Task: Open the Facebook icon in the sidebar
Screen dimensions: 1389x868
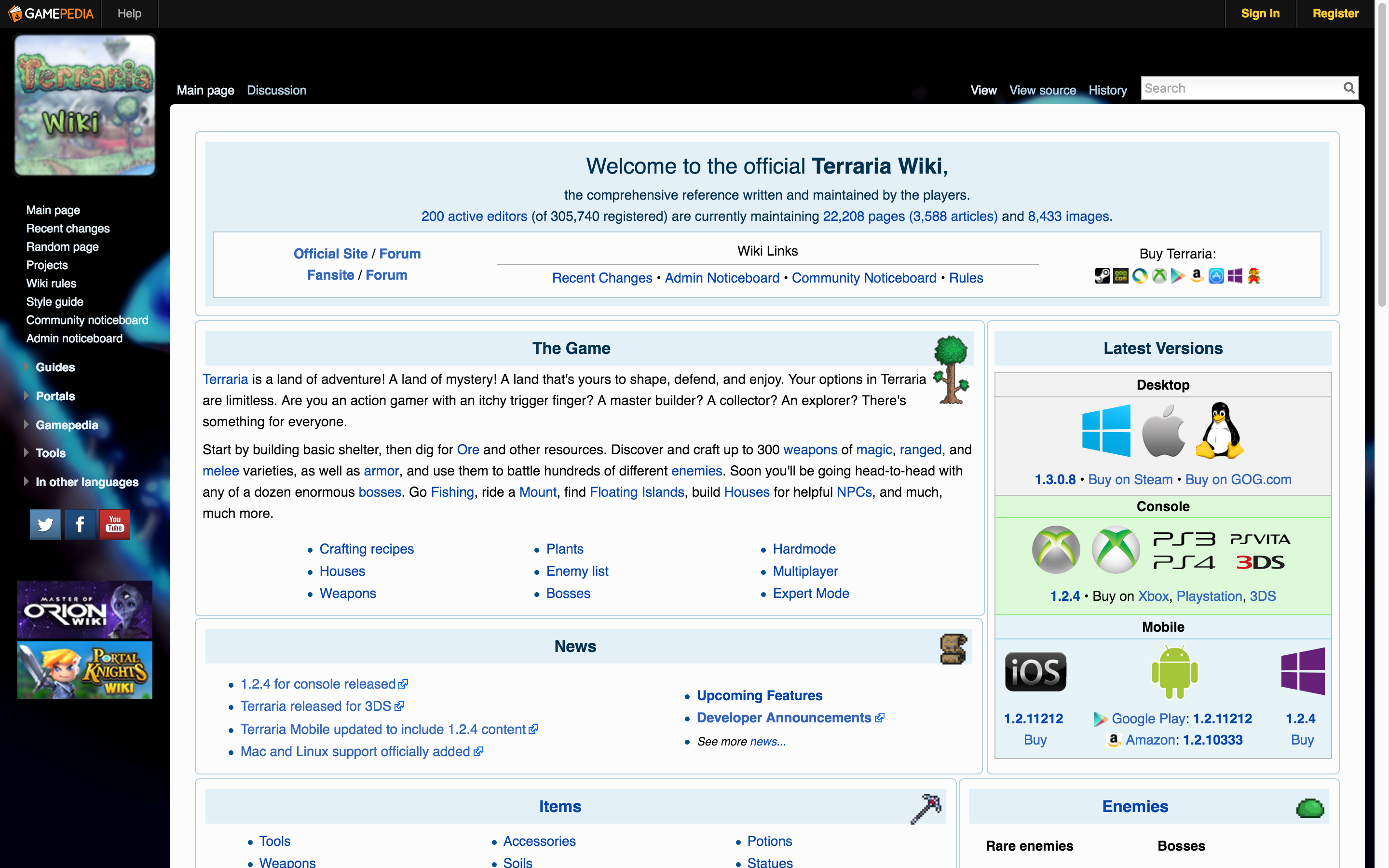Action: 80,525
